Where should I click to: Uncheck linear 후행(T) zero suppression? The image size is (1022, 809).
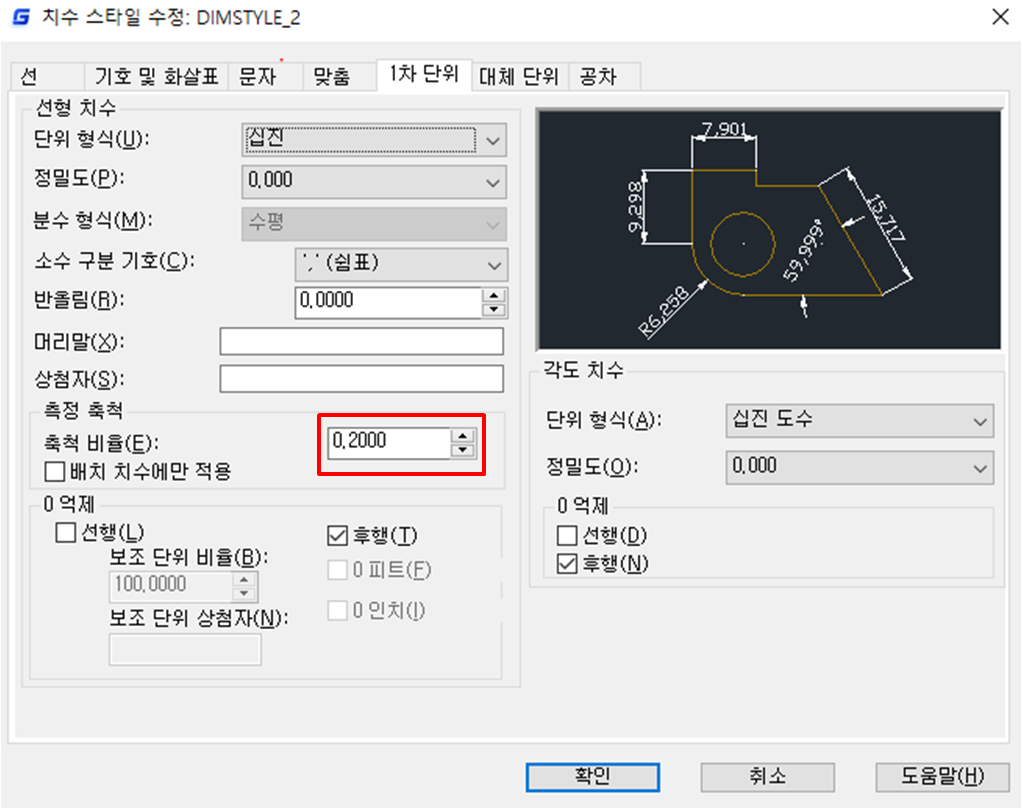coord(338,536)
